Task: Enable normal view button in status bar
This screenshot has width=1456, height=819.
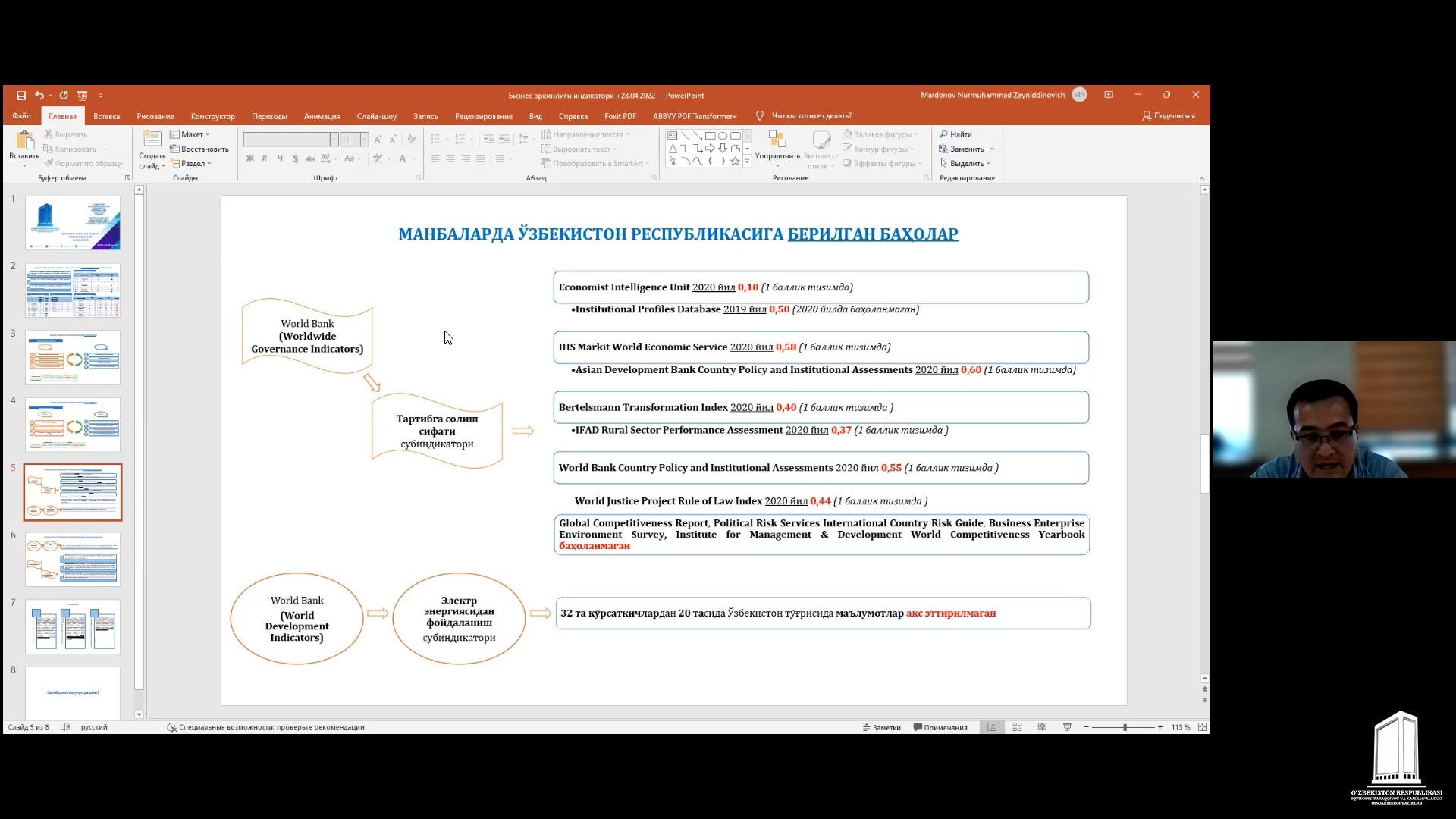Action: [x=992, y=727]
